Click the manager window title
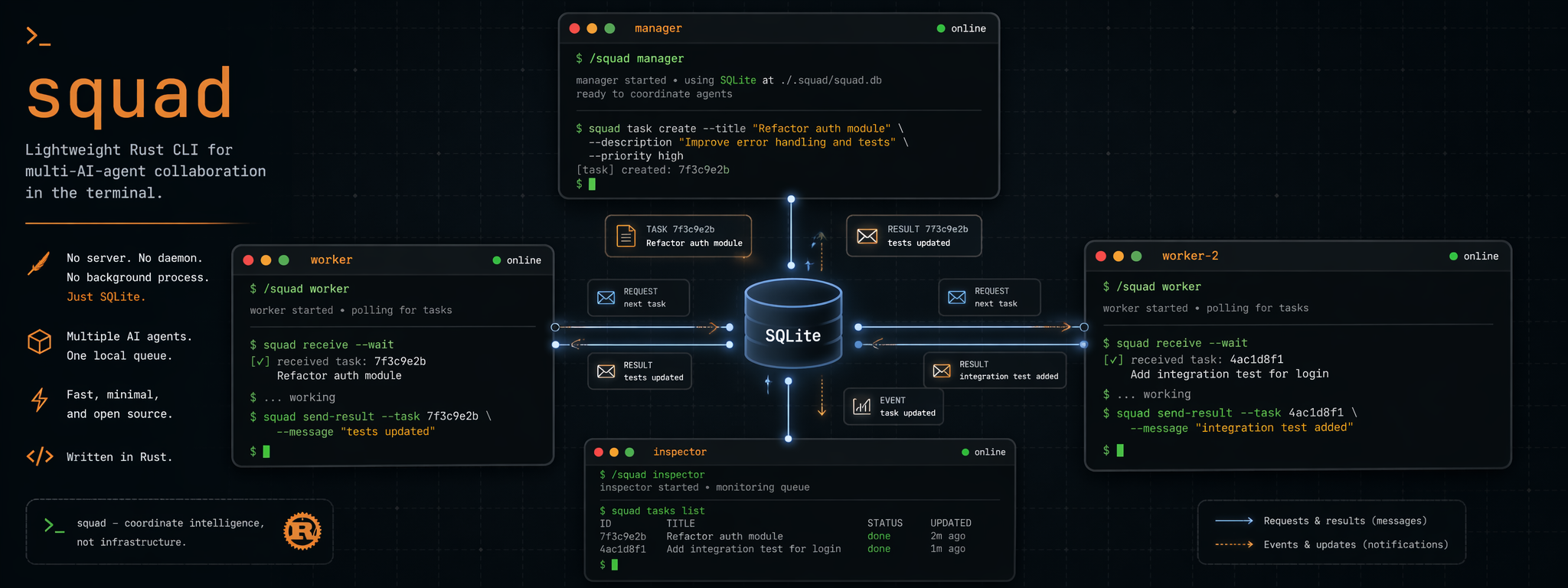 [x=658, y=28]
